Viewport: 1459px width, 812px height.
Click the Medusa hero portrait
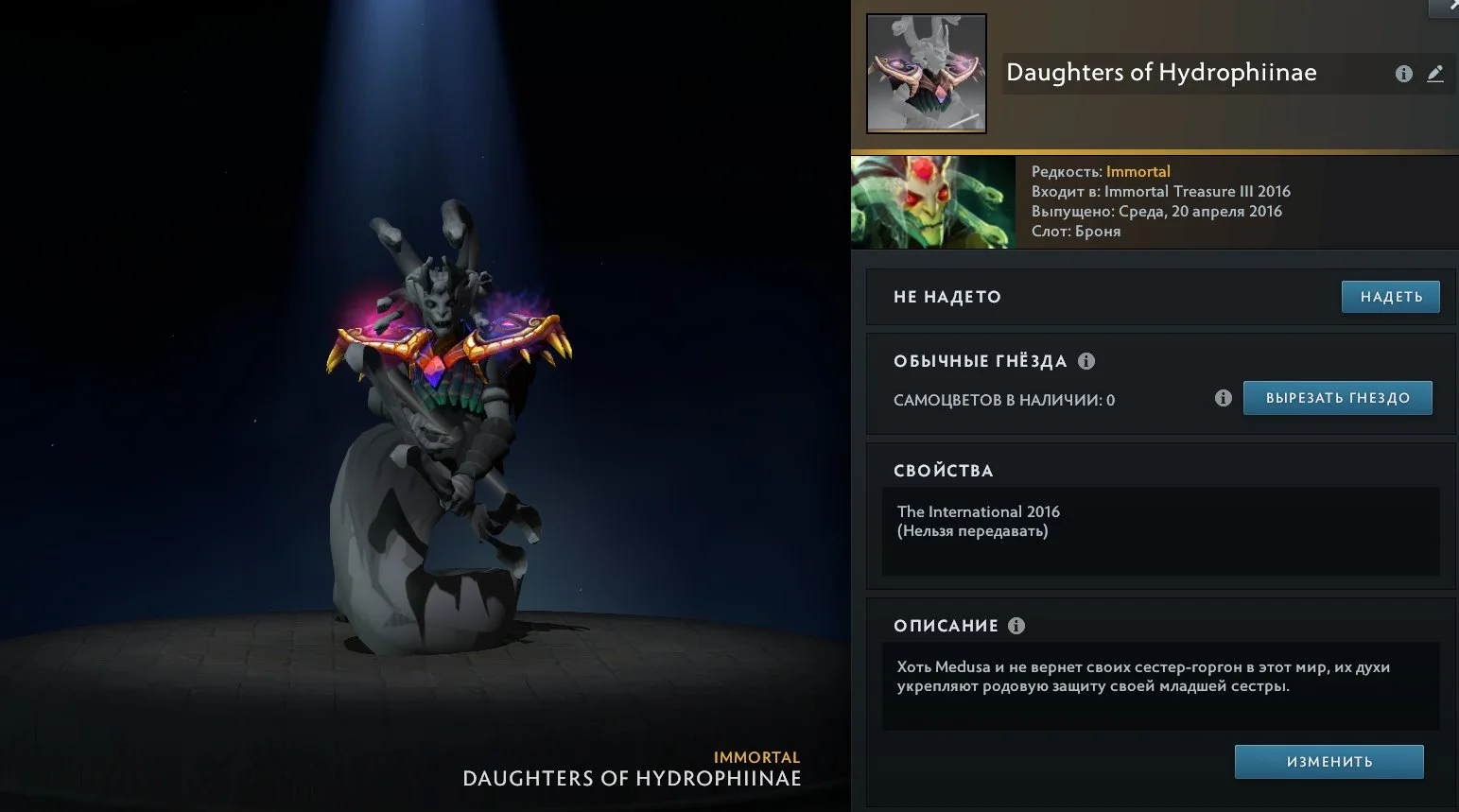pyautogui.click(x=933, y=202)
